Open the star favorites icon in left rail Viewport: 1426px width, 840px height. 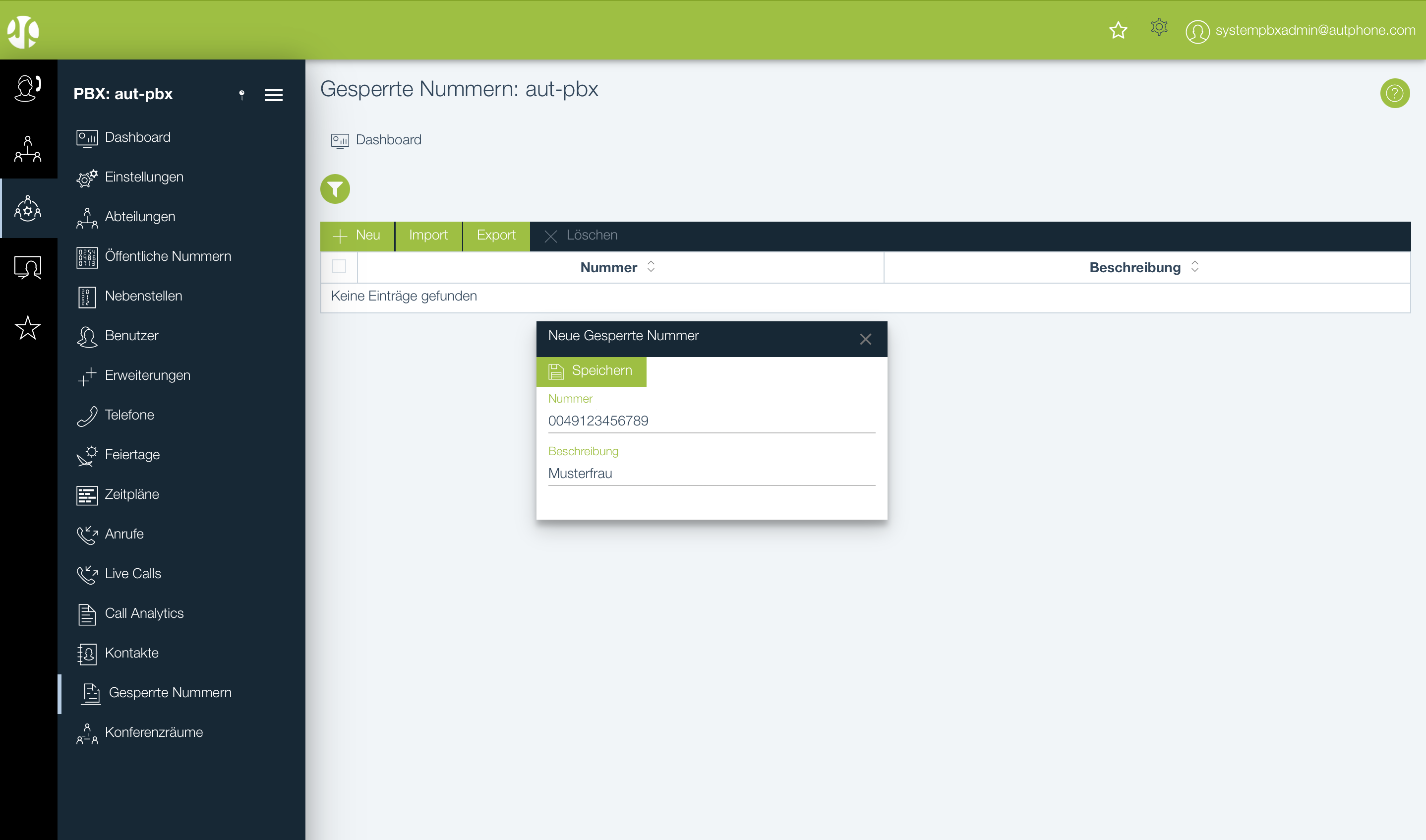click(x=28, y=327)
